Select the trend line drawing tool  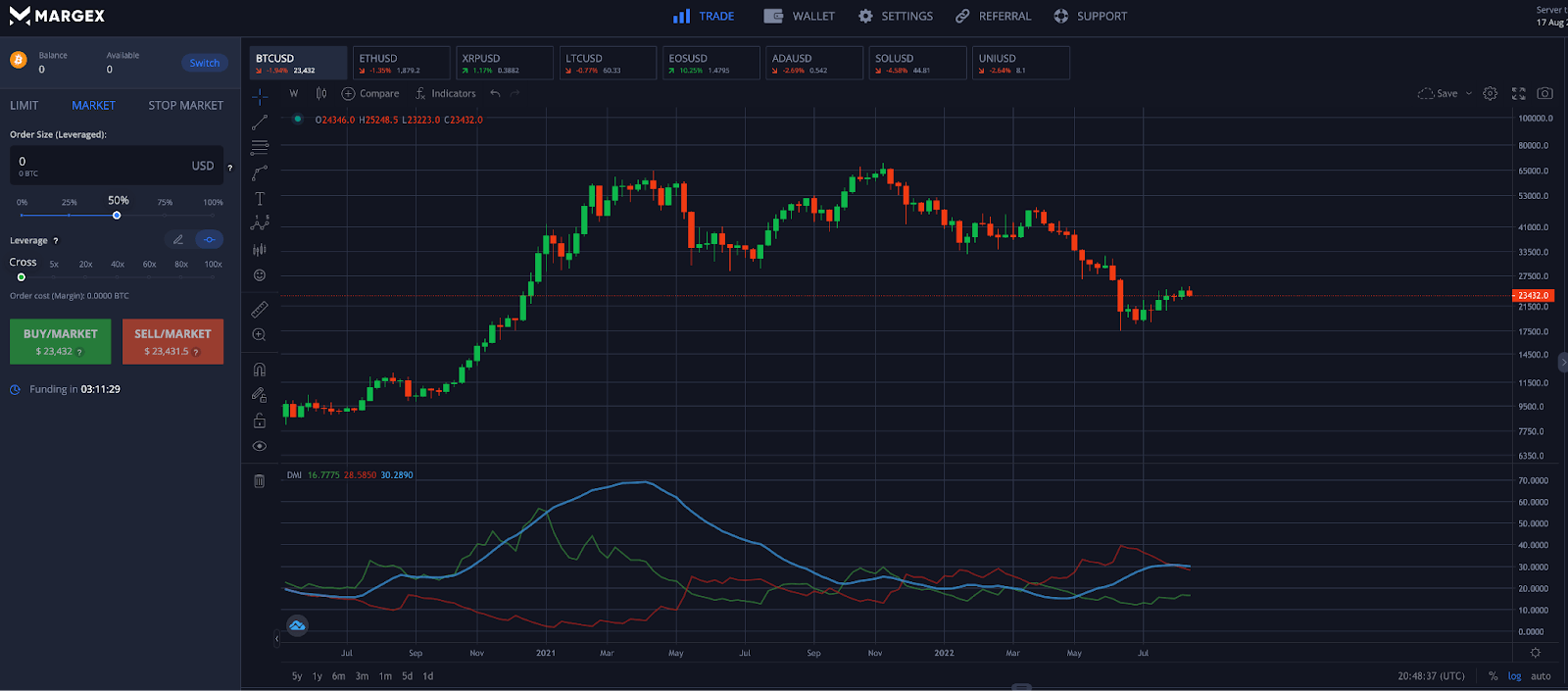[x=260, y=123]
